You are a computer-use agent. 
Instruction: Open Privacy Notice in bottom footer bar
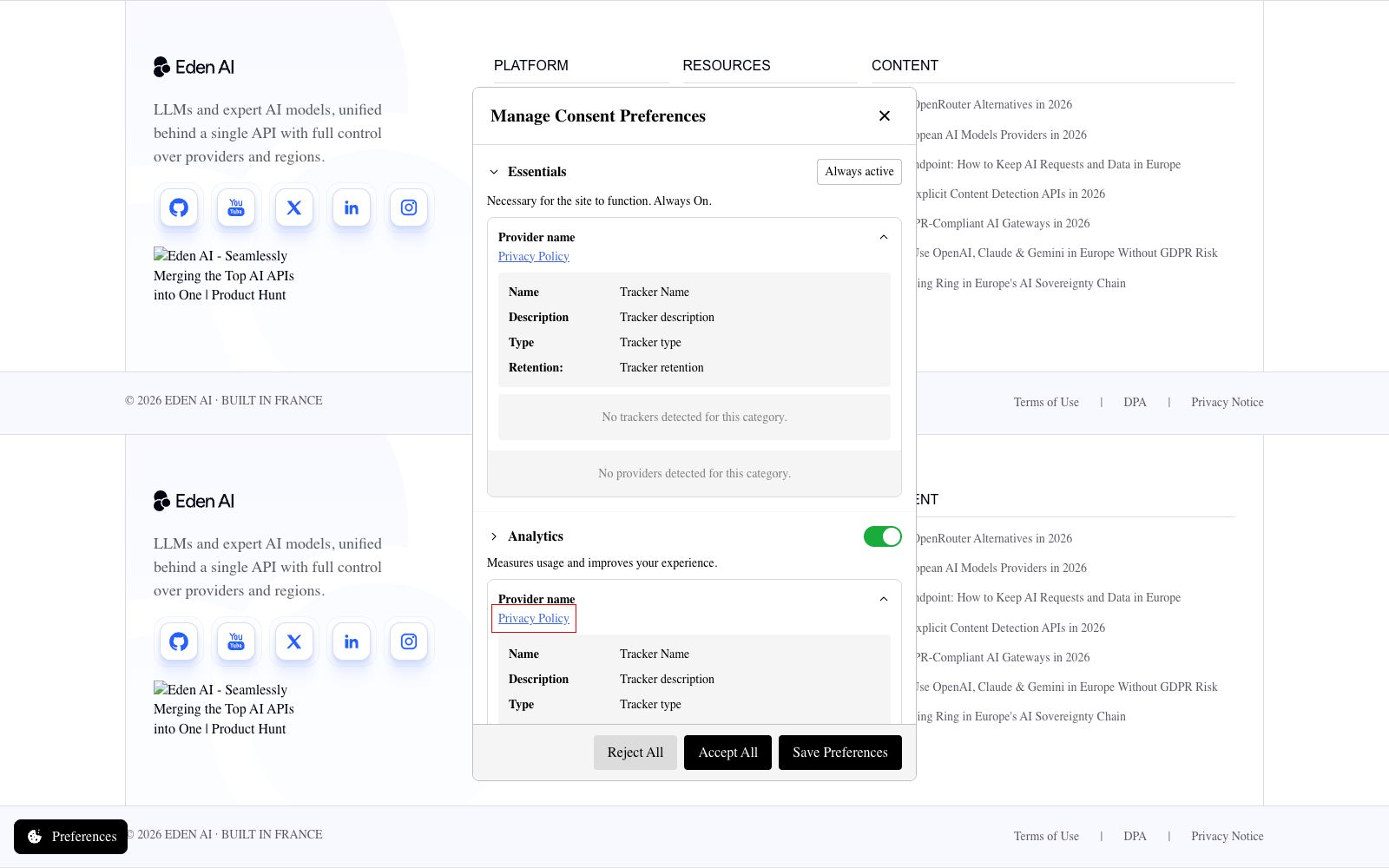tap(1228, 836)
